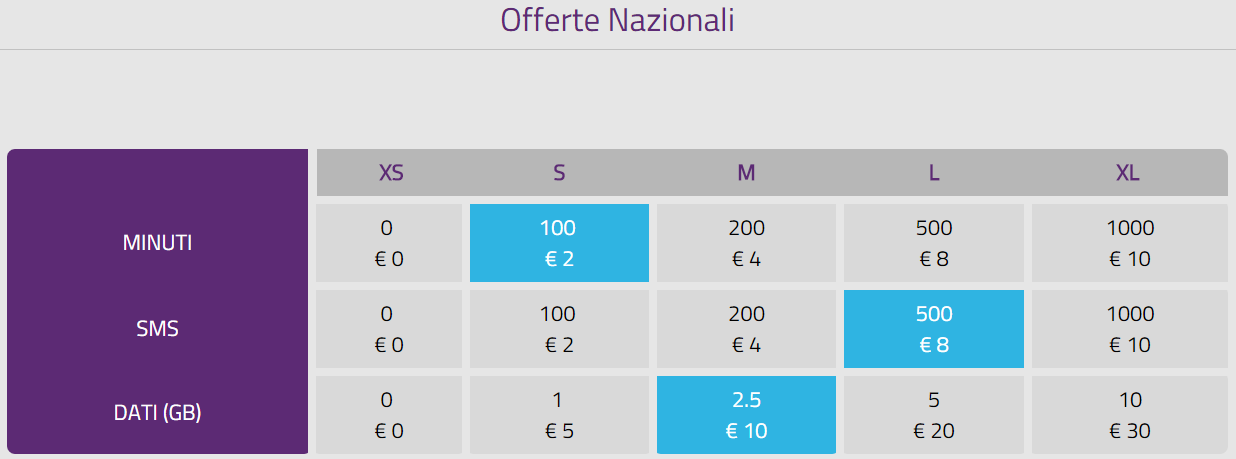Select 10 GB data for € 30
Screen dimensions: 1236x459
pos(1129,415)
